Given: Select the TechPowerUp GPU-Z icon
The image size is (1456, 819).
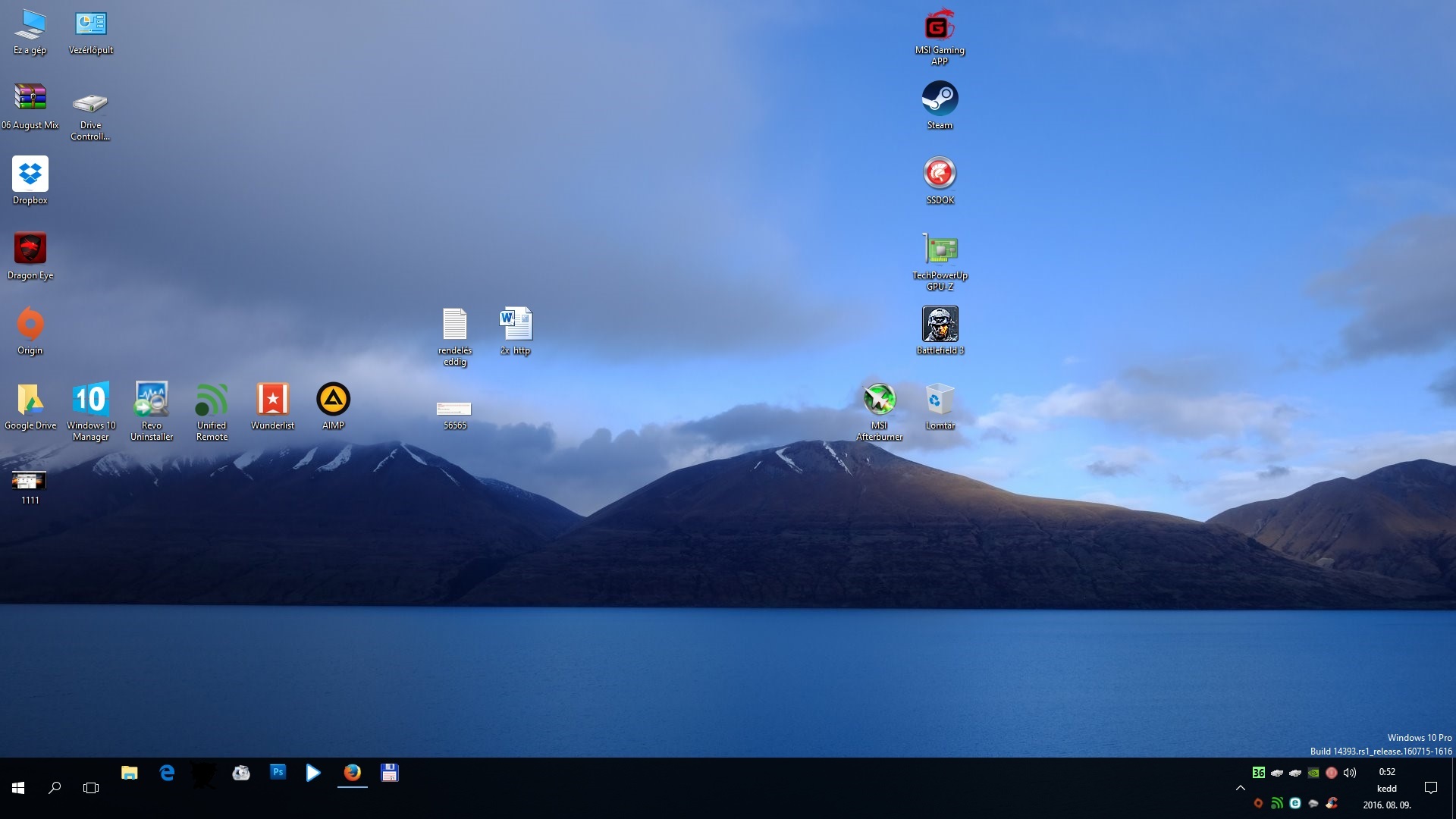Looking at the screenshot, I should (940, 262).
